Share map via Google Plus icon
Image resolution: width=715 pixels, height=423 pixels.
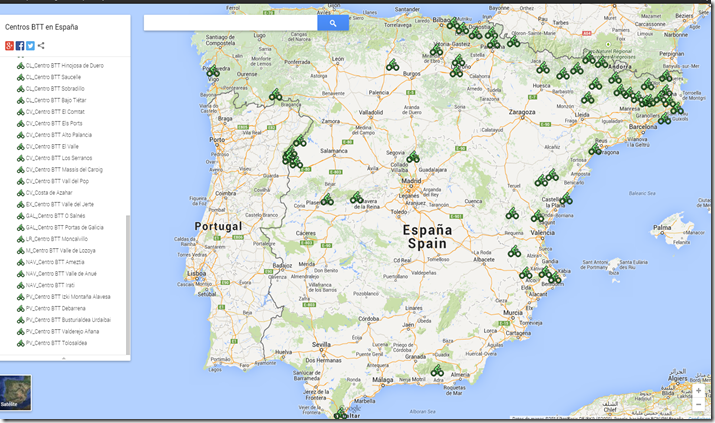tap(9, 46)
